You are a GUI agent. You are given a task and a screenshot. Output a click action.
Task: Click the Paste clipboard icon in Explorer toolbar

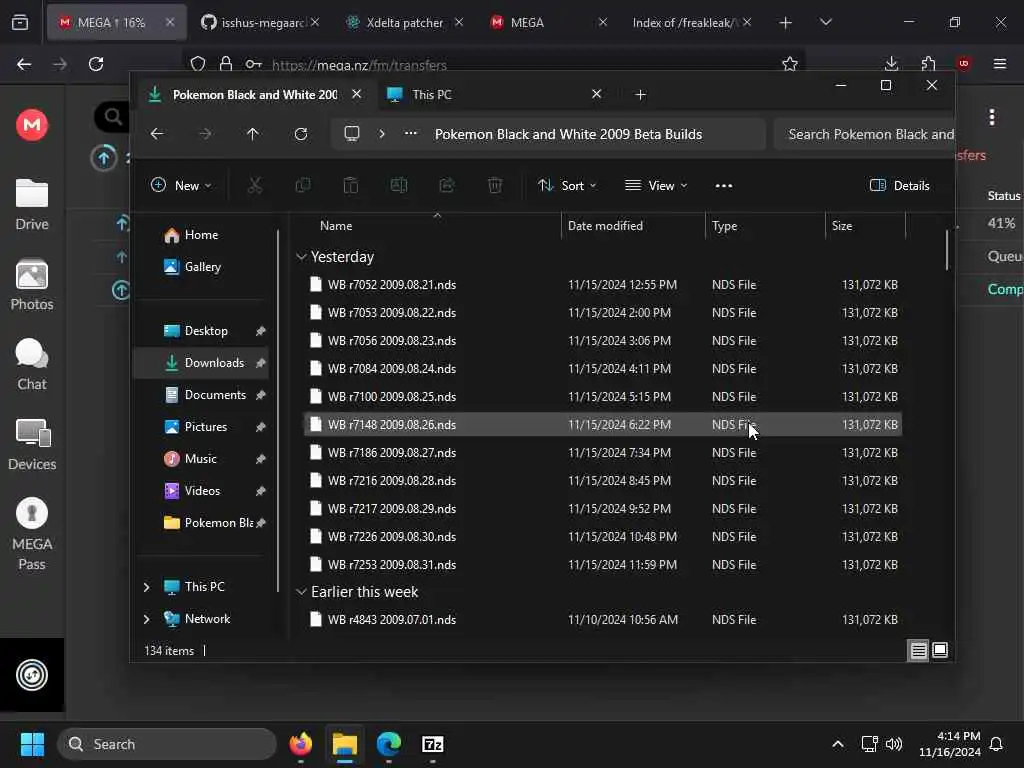(351, 185)
